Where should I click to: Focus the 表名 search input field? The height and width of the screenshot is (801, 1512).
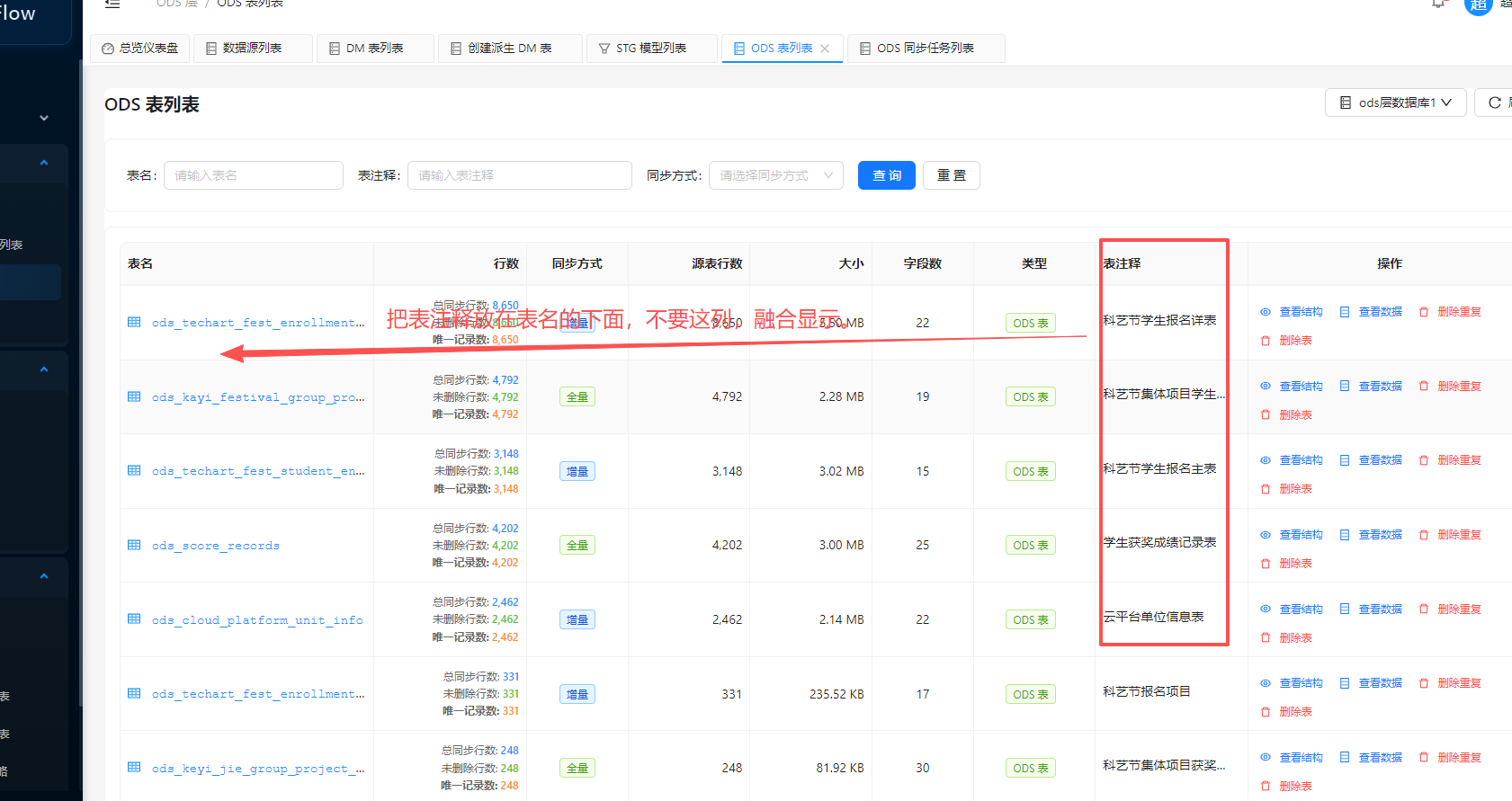click(x=253, y=175)
